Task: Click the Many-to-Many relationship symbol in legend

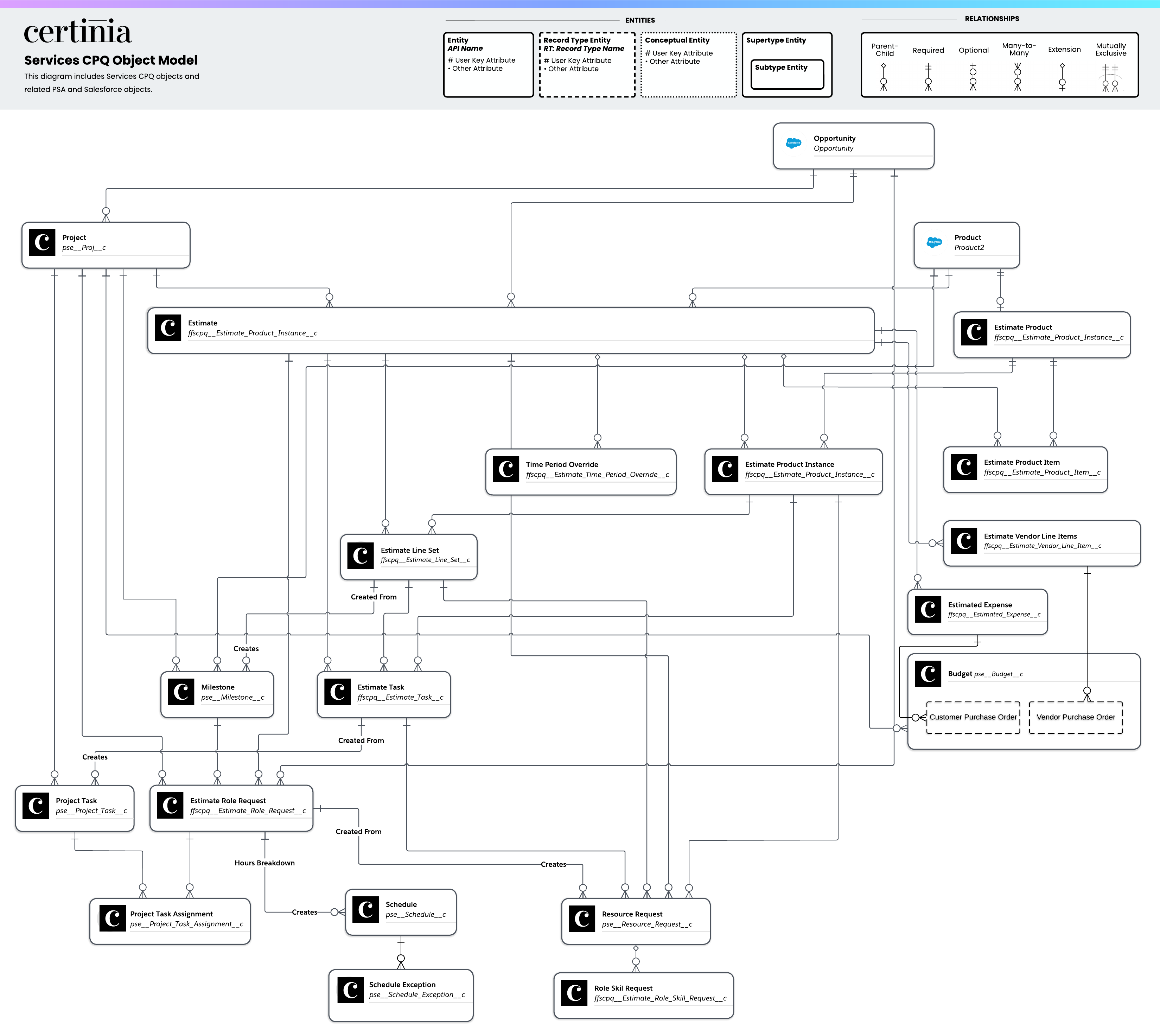Action: pos(1018,77)
